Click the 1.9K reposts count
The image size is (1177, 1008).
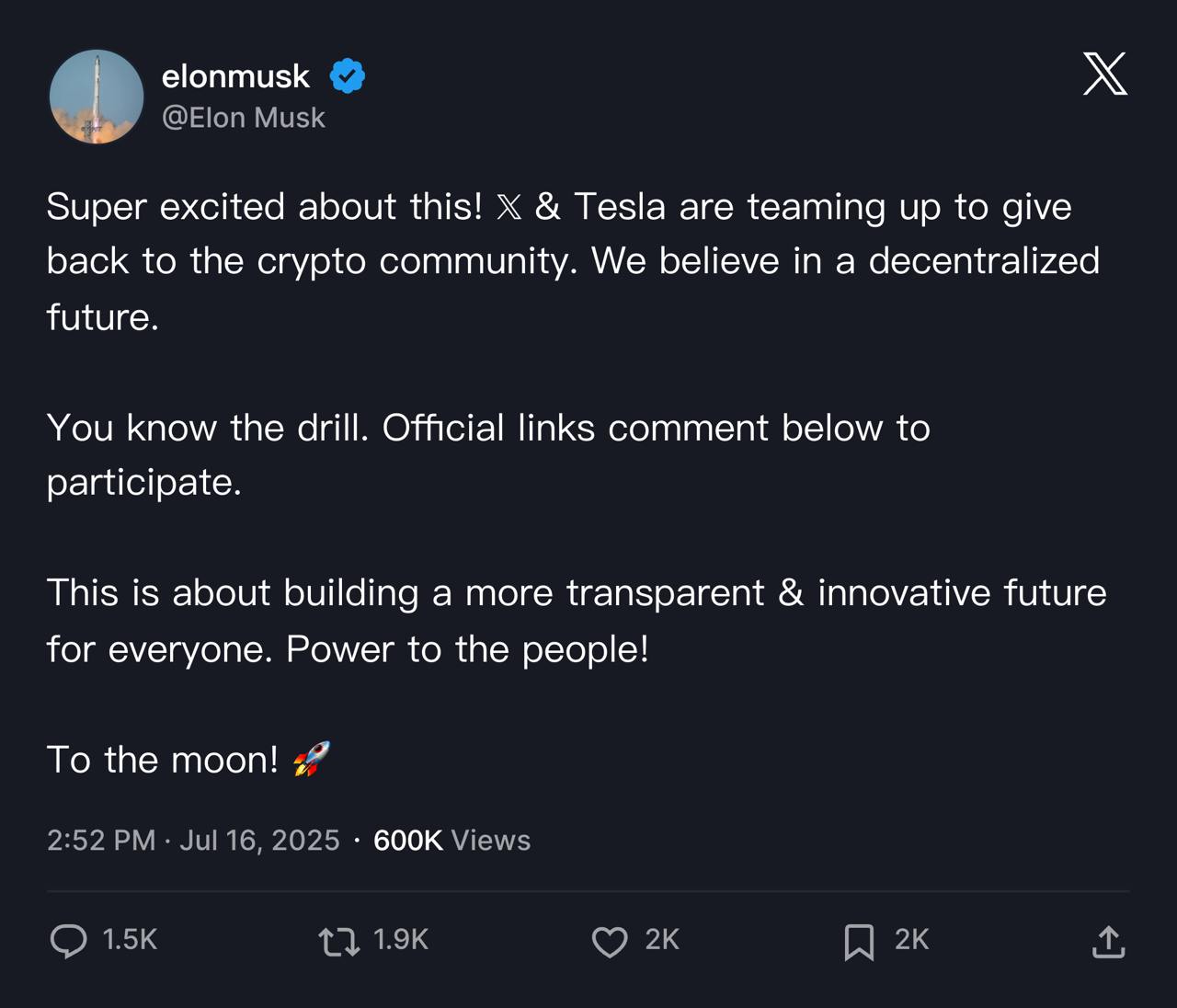pyautogui.click(x=401, y=939)
